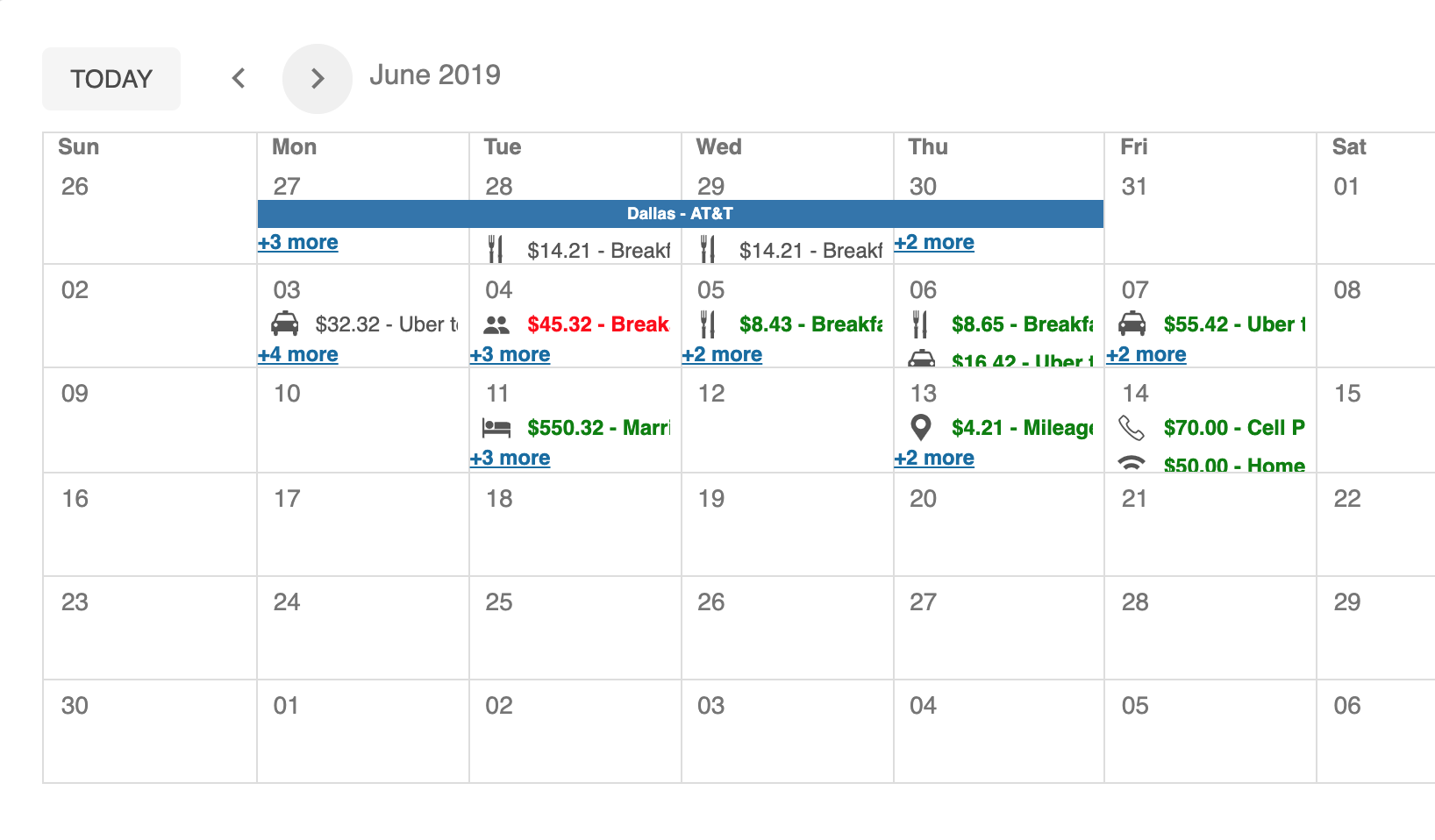Click the map pin icon on June 13
1435x840 pixels.
[x=920, y=428]
